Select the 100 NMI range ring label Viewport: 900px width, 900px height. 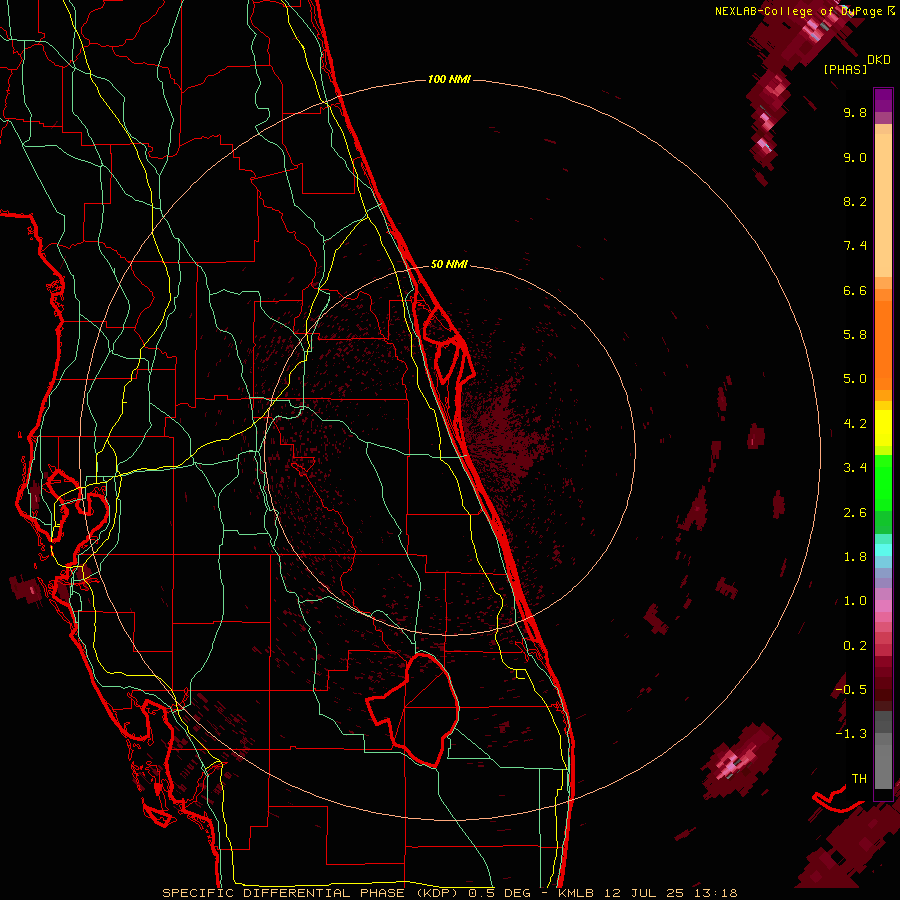(x=449, y=79)
